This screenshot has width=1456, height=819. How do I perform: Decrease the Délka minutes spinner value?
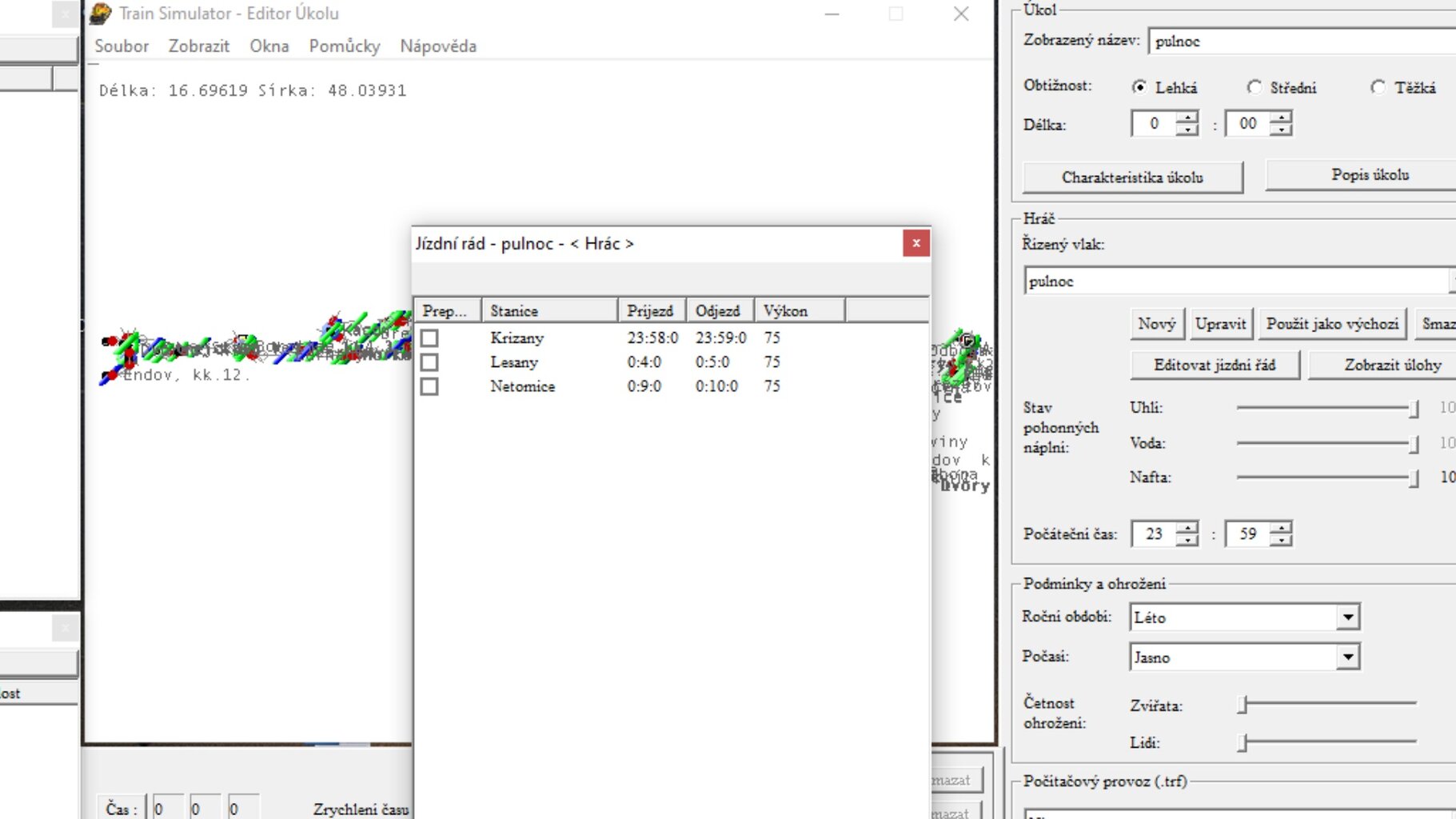1282,130
